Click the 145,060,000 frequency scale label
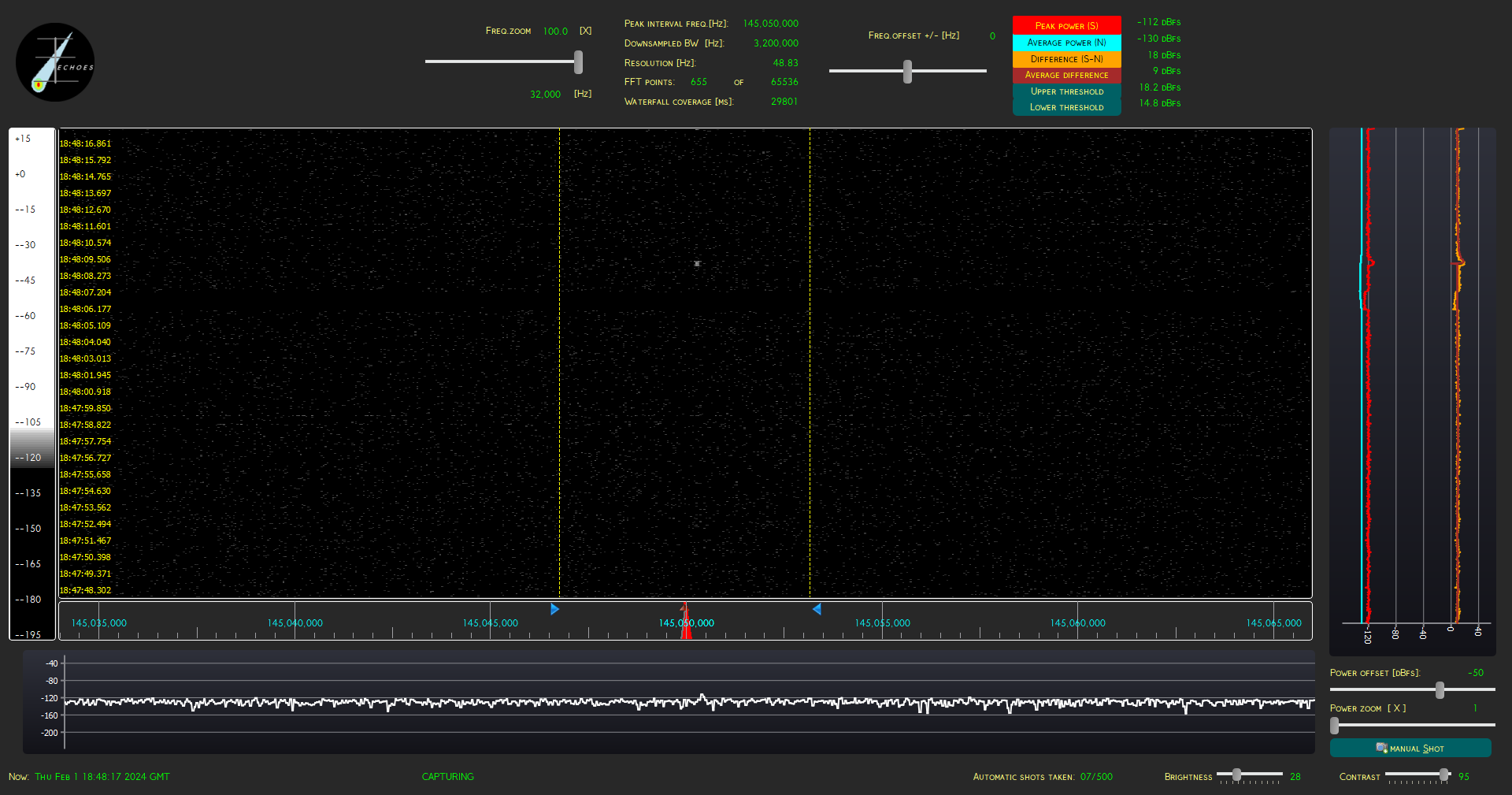 tap(1077, 623)
